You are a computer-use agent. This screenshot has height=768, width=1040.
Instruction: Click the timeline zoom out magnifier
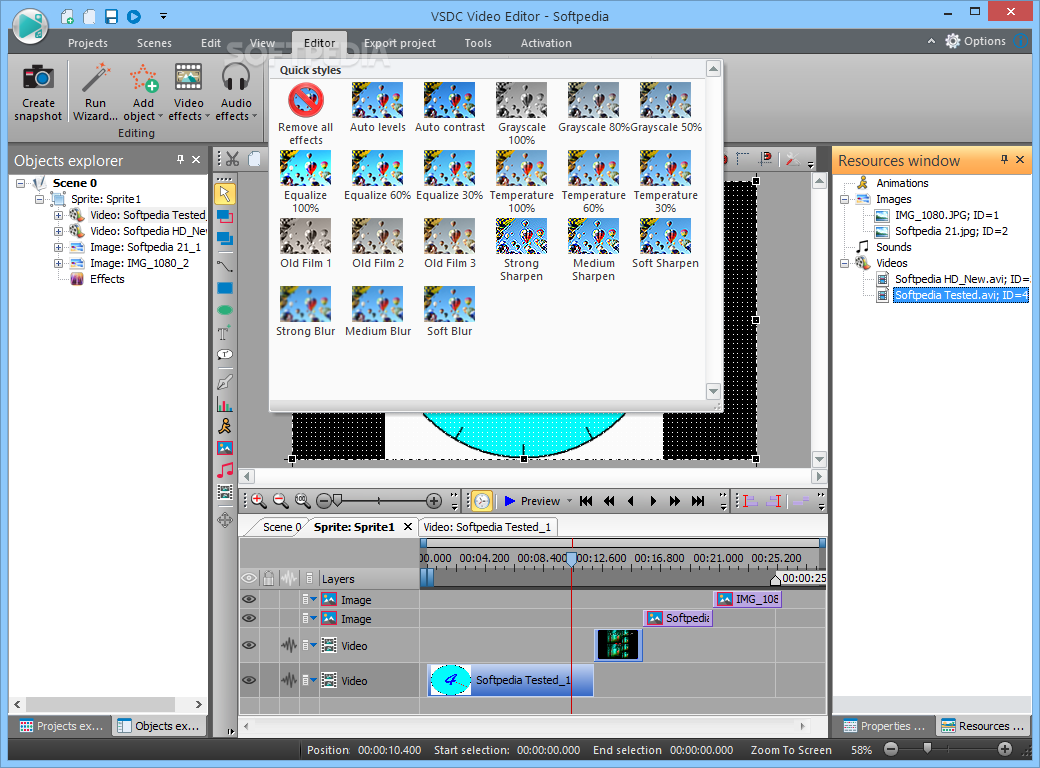click(x=281, y=501)
